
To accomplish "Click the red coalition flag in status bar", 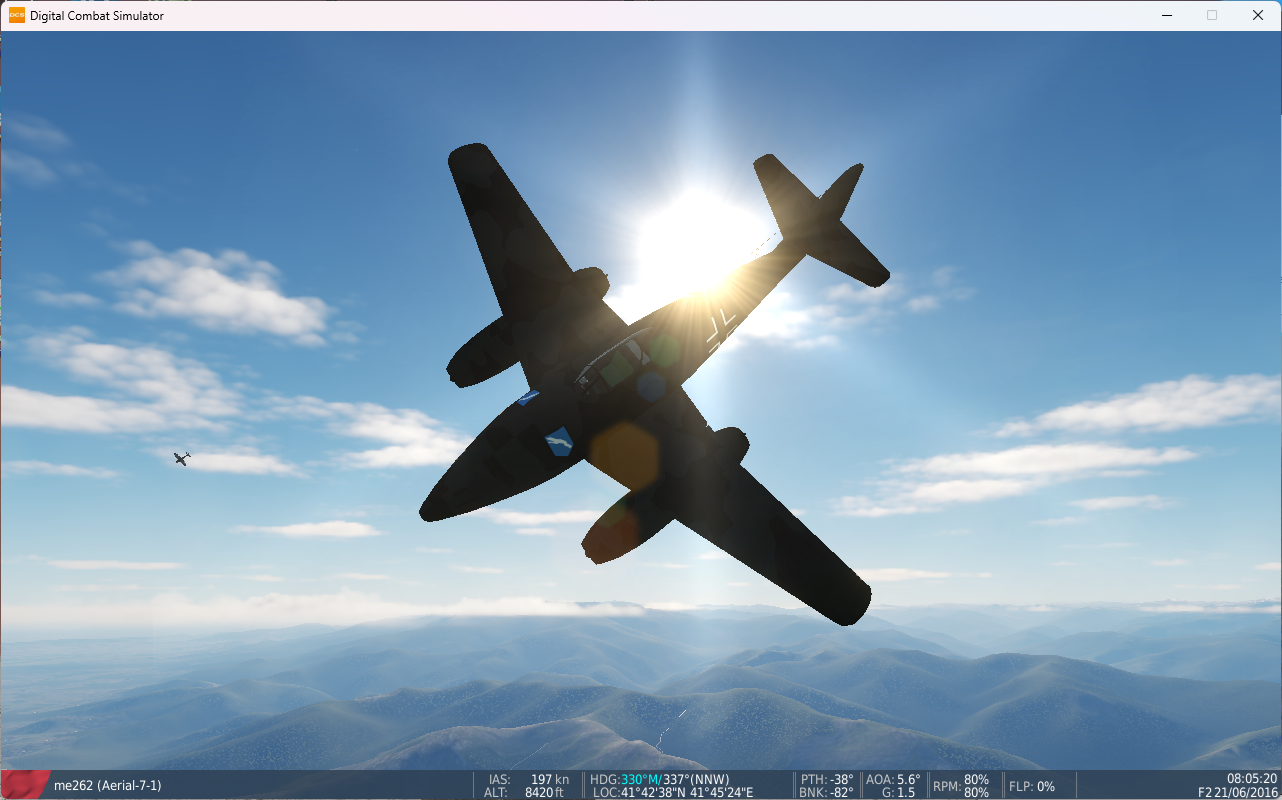I will click(26, 784).
